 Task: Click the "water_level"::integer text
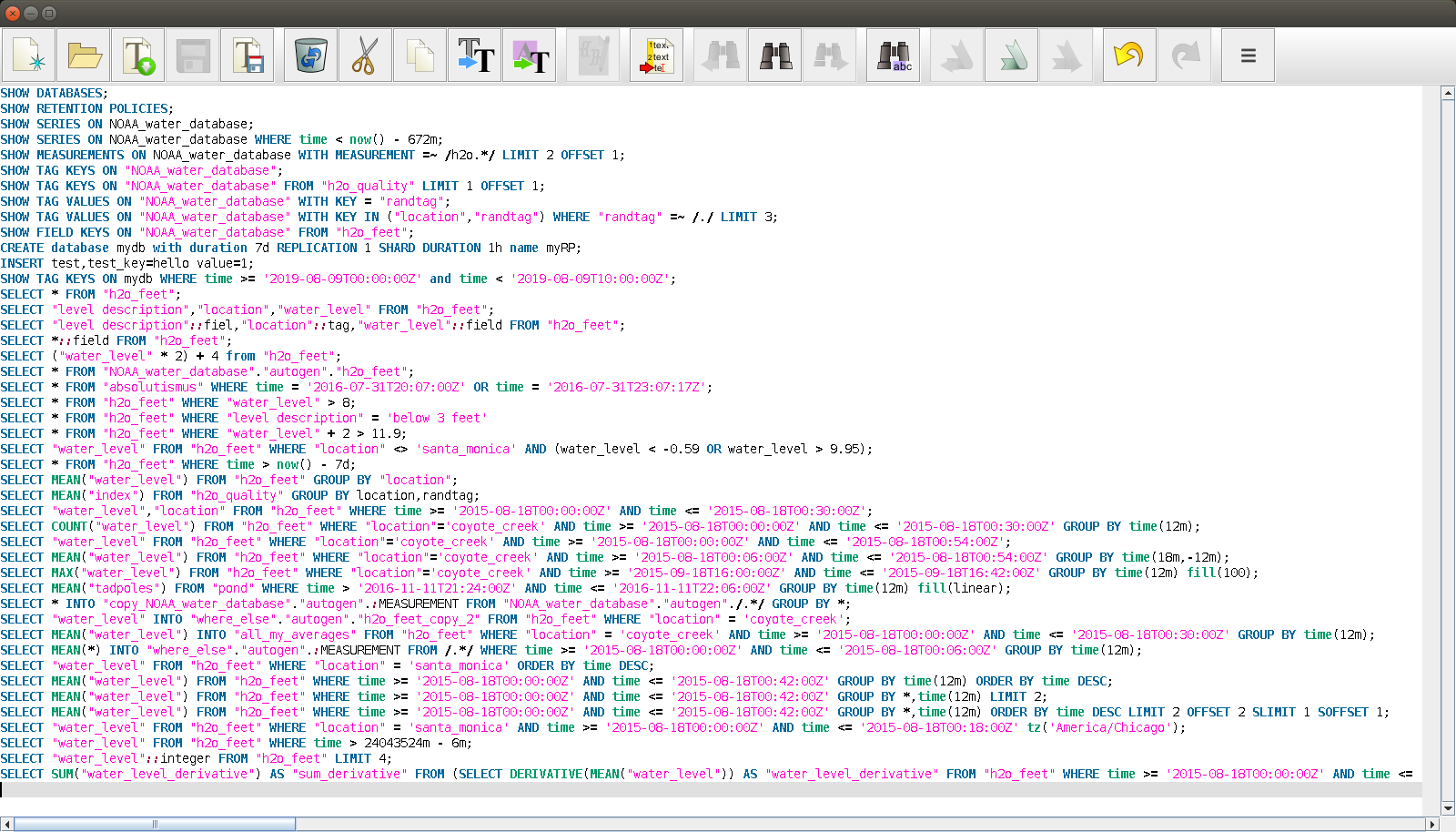point(131,758)
